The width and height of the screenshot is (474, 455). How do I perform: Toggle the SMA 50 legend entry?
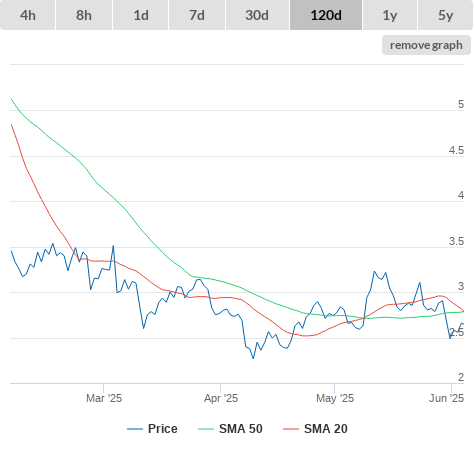tap(241, 429)
